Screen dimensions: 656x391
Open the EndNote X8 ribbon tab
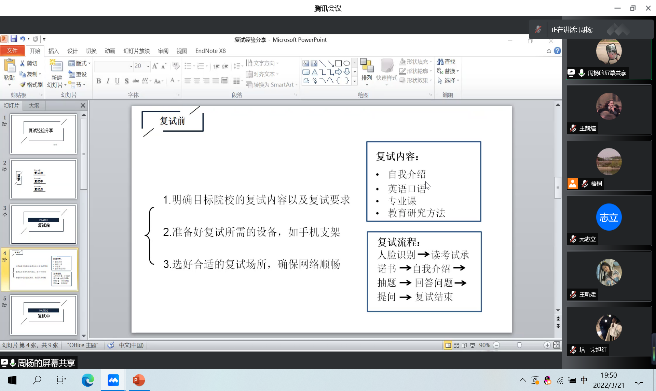click(x=211, y=51)
